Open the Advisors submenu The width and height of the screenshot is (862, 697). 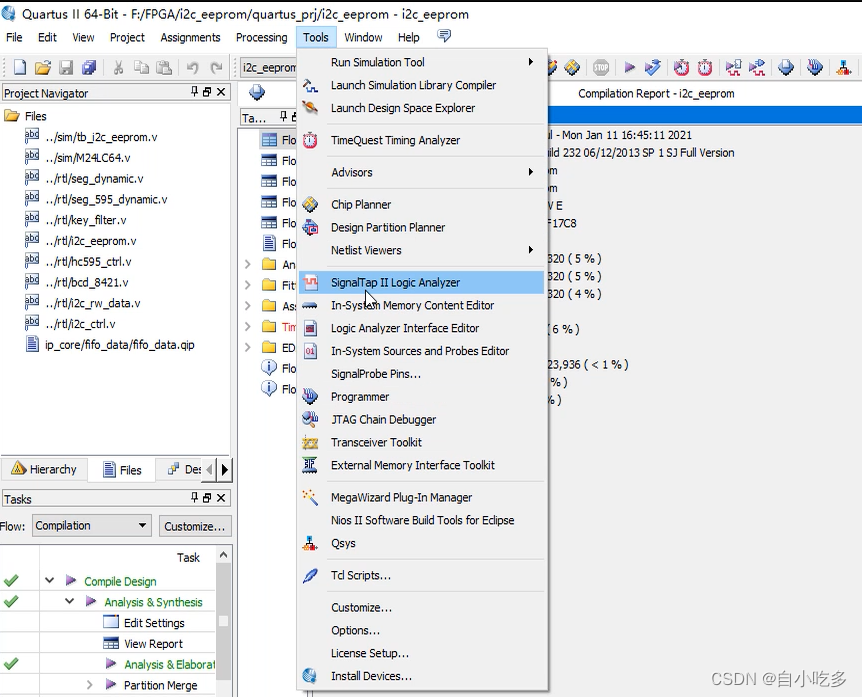point(422,173)
